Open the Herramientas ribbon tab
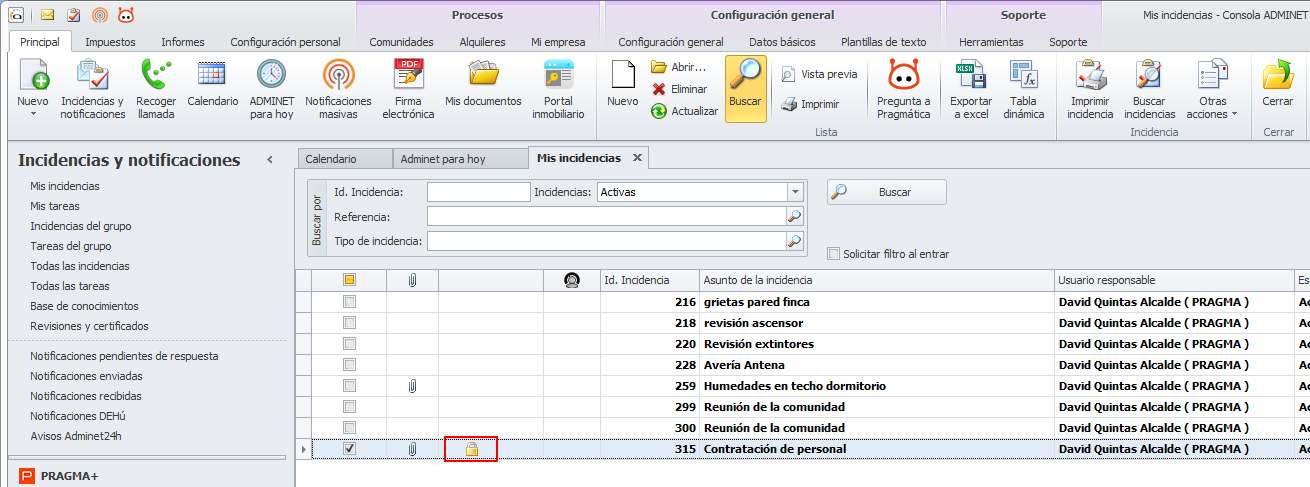Viewport: 1310px width, 487px height. (991, 42)
